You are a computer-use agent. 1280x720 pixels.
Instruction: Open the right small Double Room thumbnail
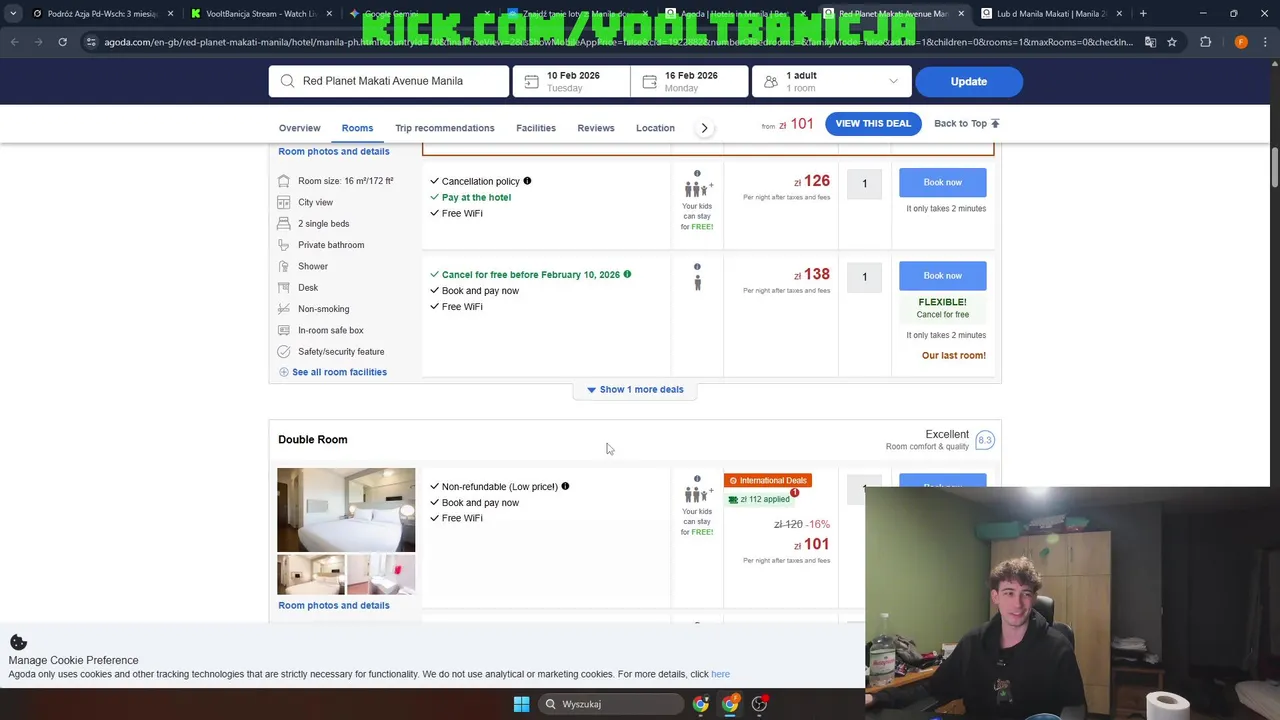(x=381, y=575)
